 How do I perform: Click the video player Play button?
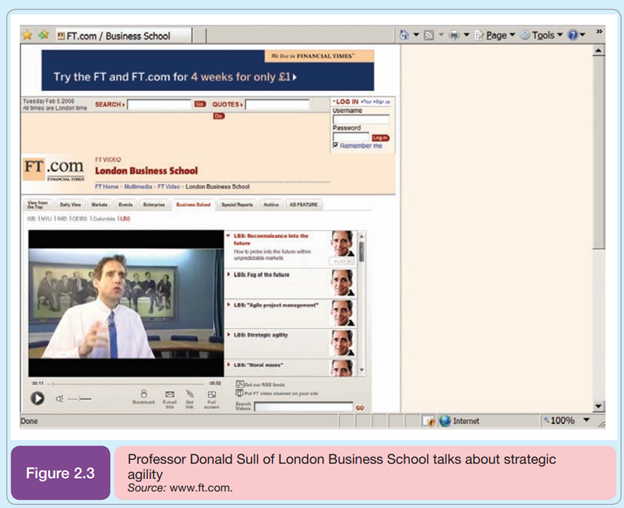coord(37,398)
